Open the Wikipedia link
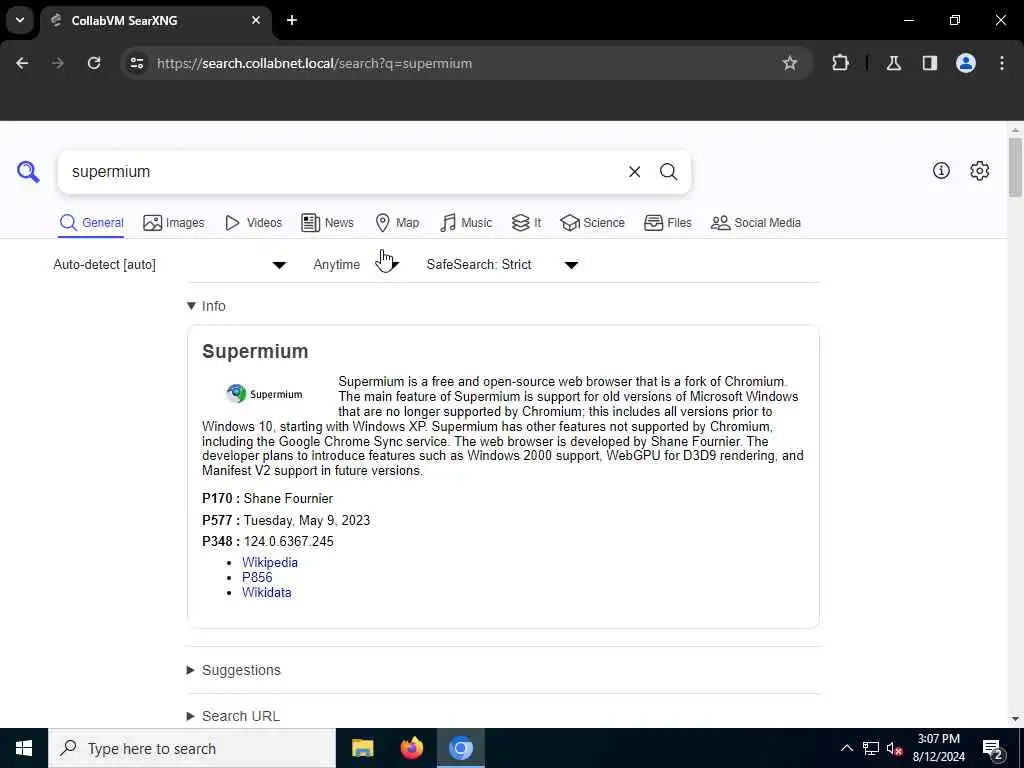 click(x=270, y=562)
